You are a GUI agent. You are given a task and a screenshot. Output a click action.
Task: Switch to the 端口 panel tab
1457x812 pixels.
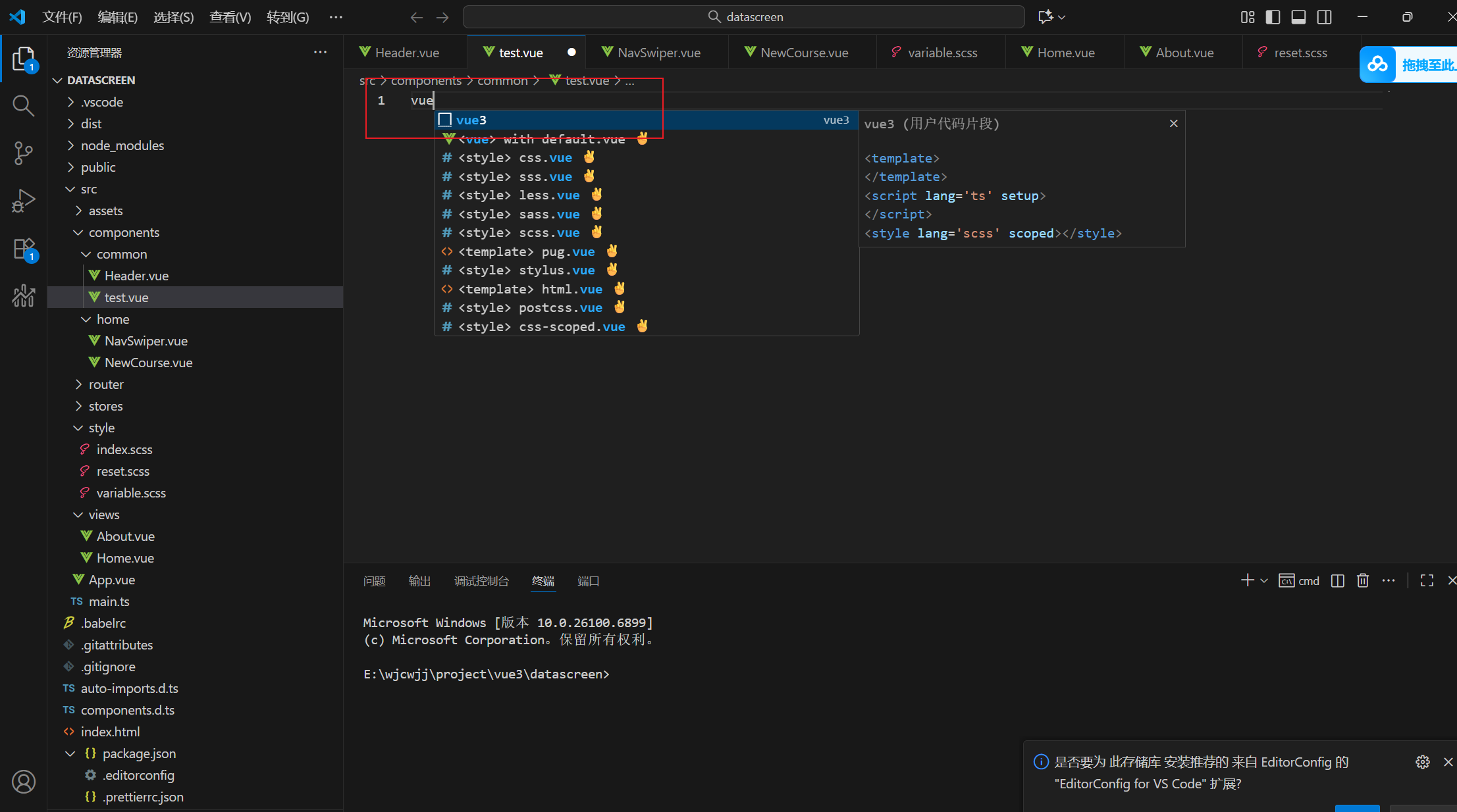coord(588,581)
